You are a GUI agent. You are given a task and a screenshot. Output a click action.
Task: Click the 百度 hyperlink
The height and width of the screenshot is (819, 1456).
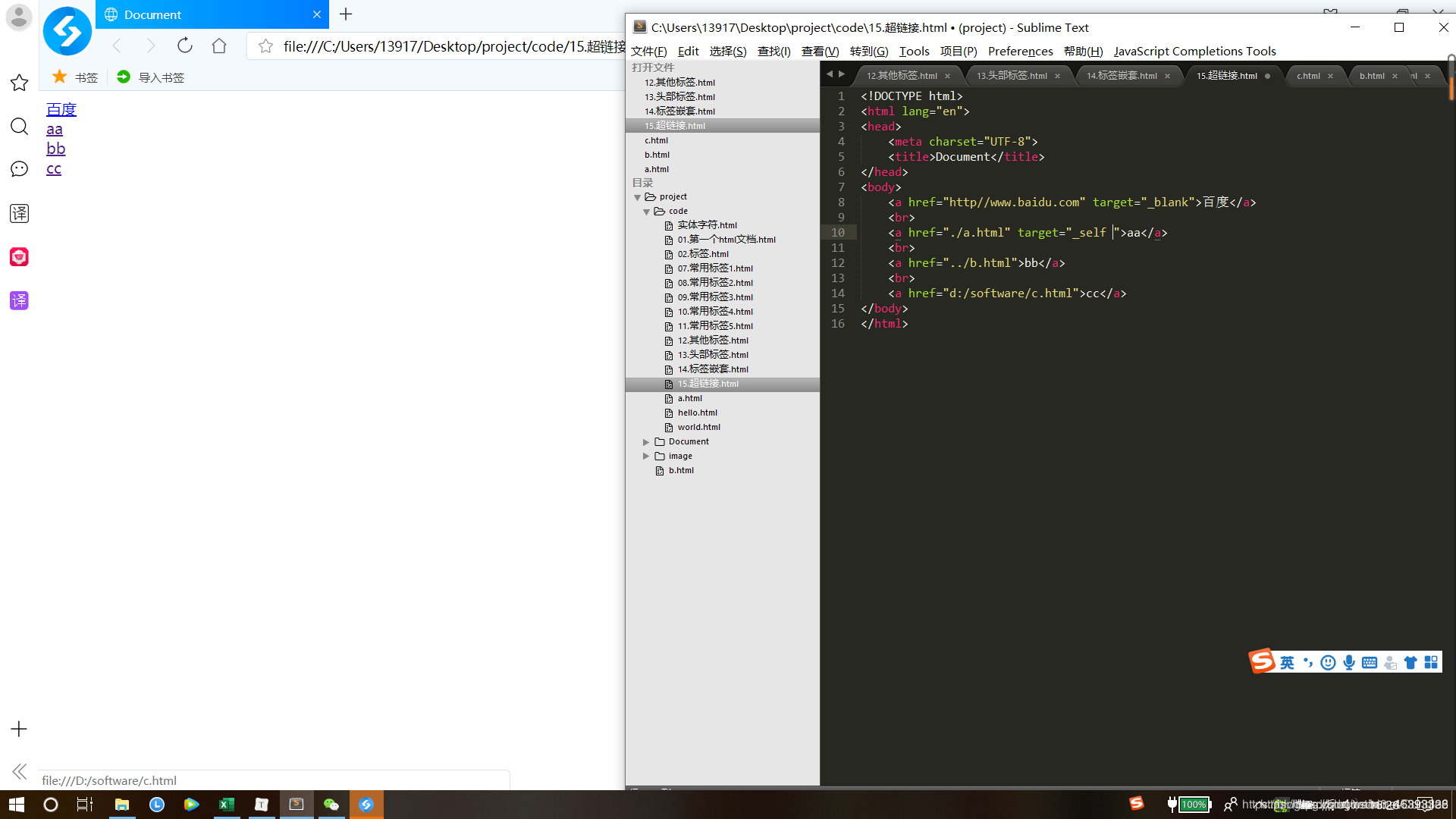coord(61,109)
